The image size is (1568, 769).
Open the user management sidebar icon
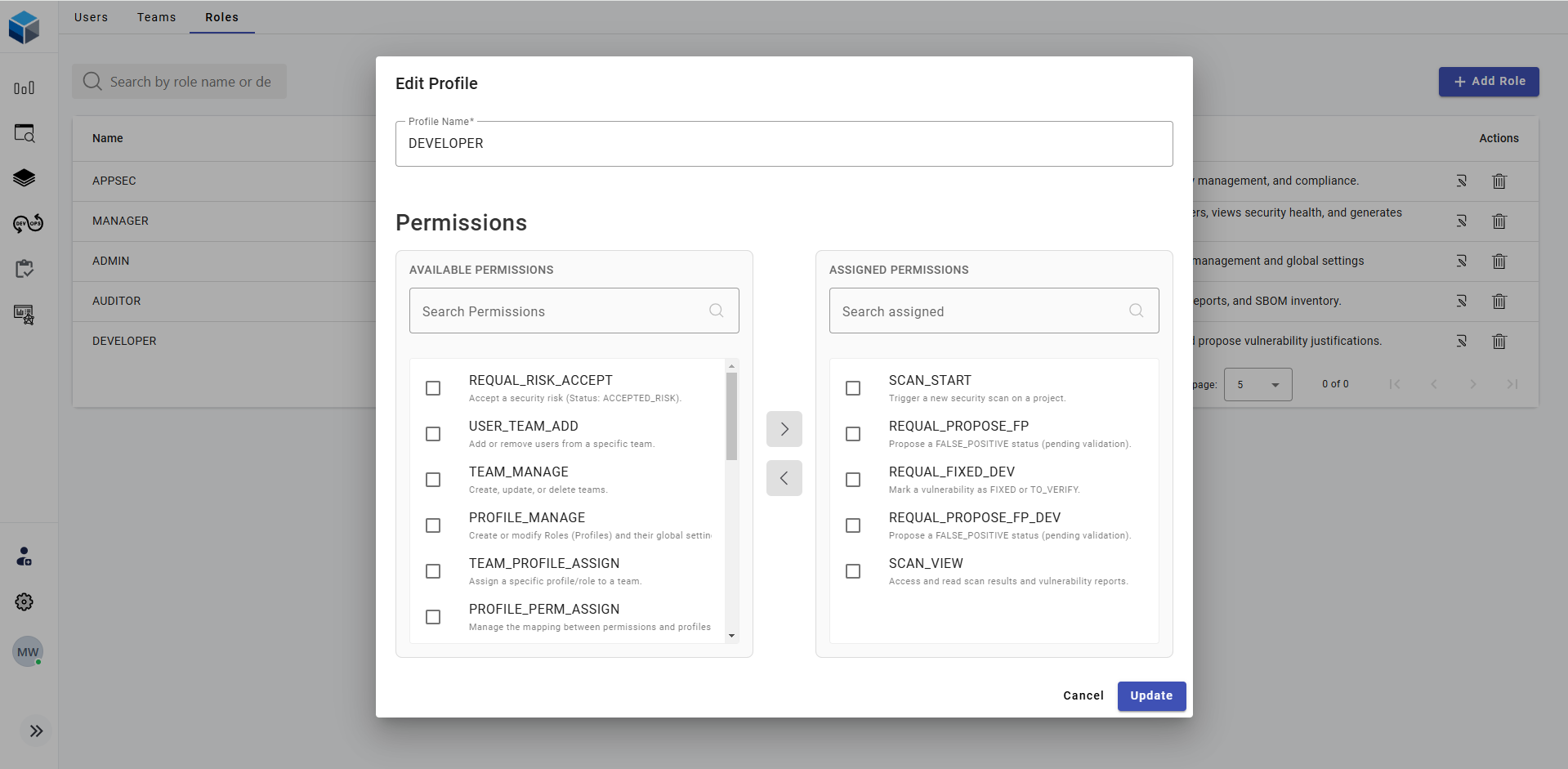pyautogui.click(x=25, y=557)
